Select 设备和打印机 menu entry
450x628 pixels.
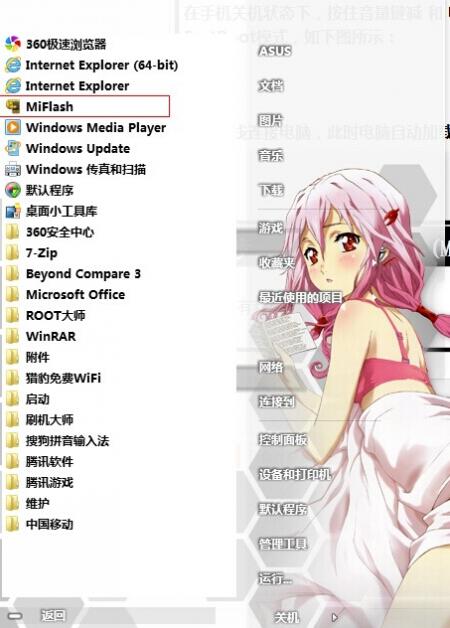[295, 475]
